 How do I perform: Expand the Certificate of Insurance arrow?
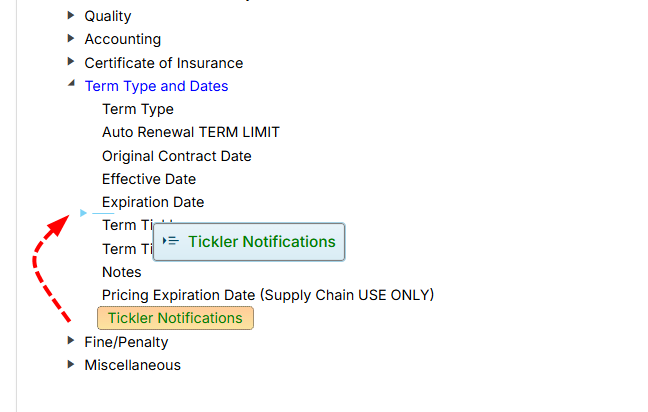[x=71, y=62]
